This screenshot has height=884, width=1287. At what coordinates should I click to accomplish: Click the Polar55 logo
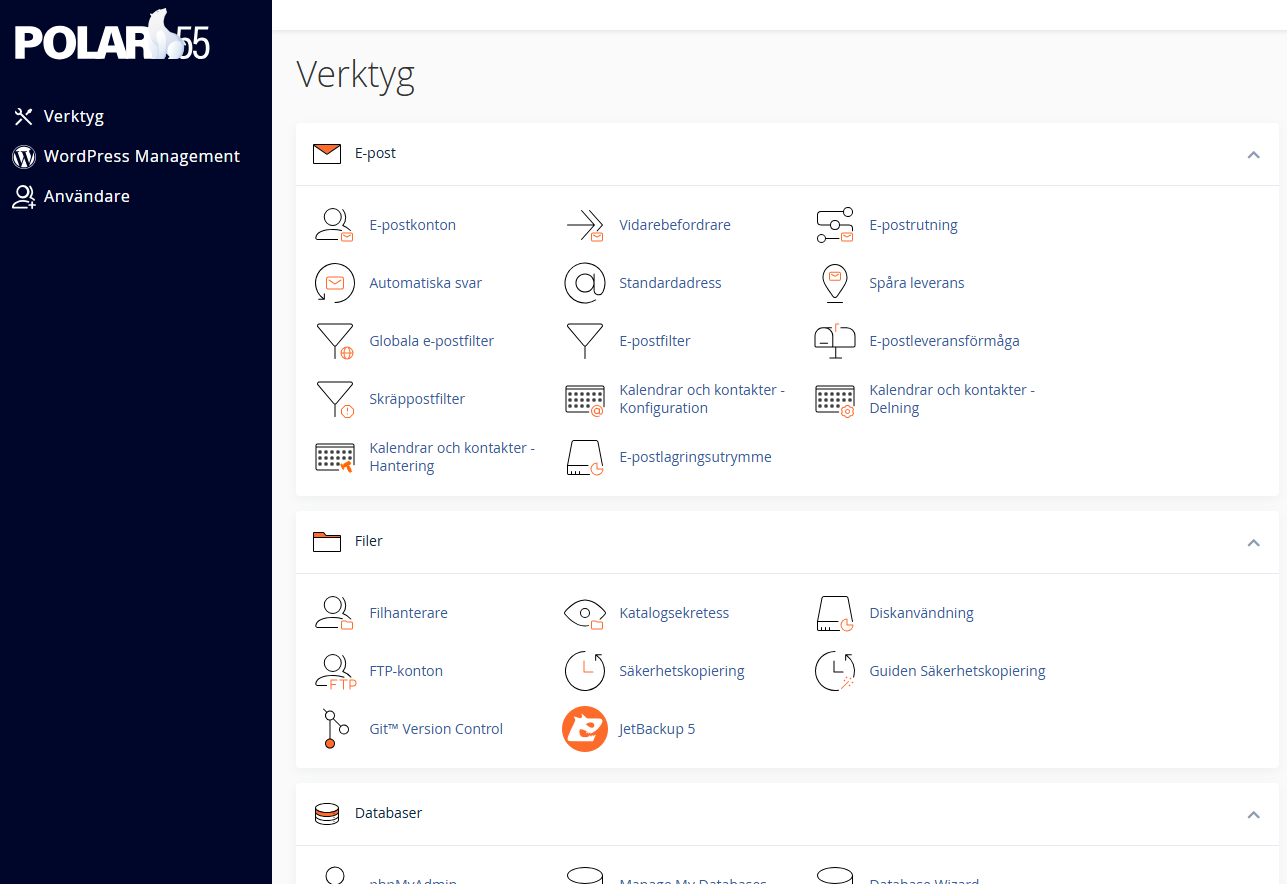click(112, 37)
